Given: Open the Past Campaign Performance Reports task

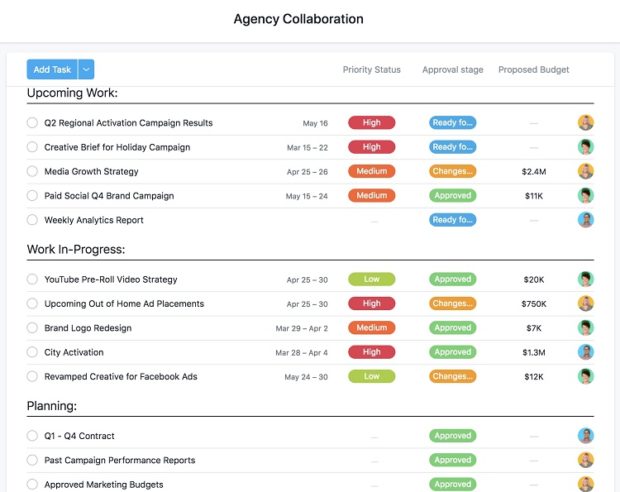Looking at the screenshot, I should [x=120, y=460].
